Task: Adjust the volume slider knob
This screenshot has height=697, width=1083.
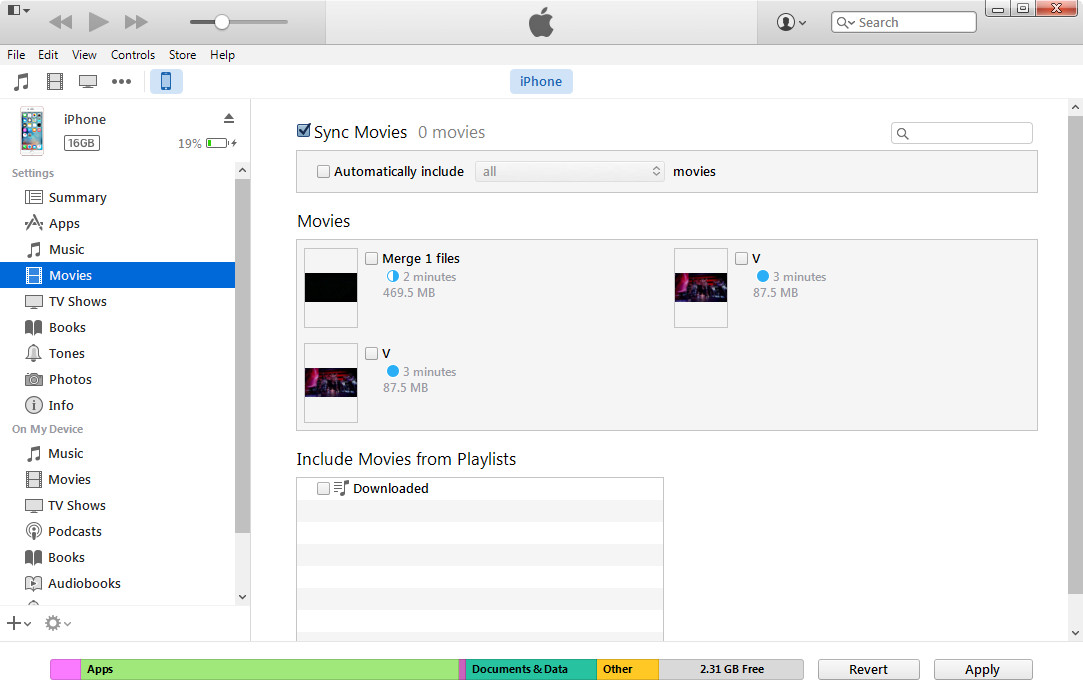Action: pos(222,22)
